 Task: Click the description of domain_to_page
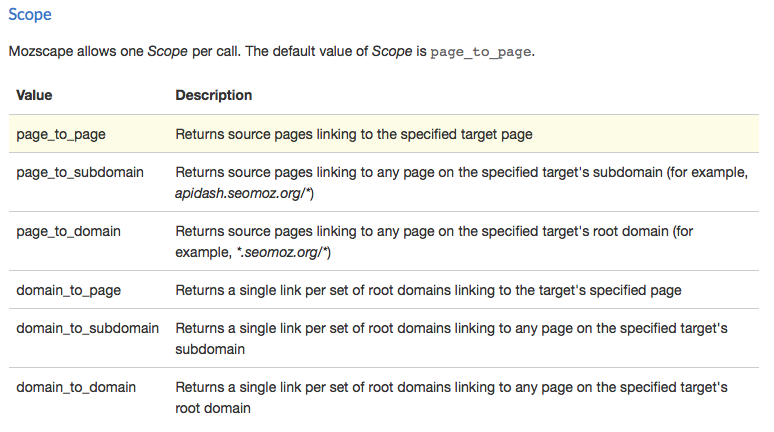point(428,290)
